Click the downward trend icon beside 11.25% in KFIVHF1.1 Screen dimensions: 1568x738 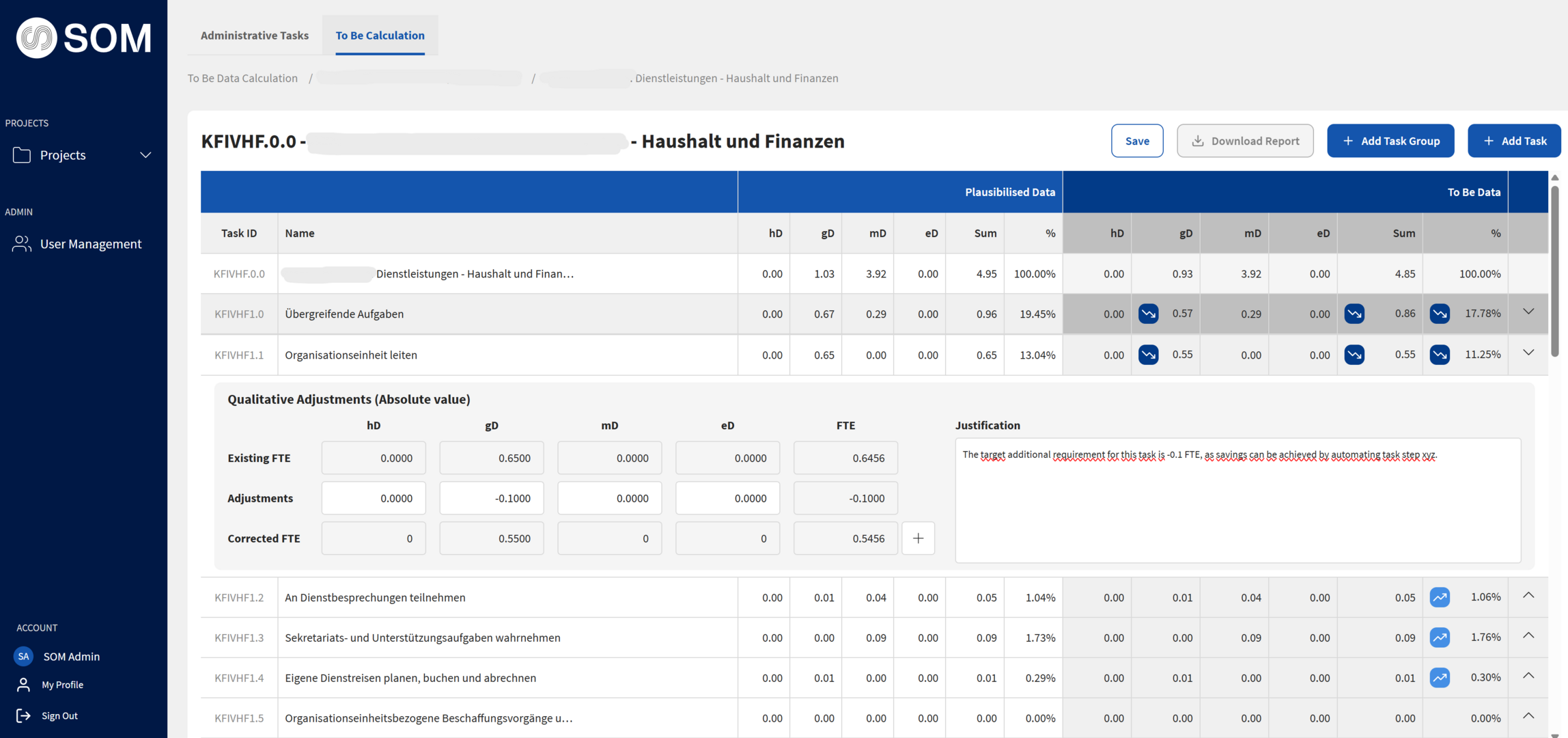[1440, 355]
